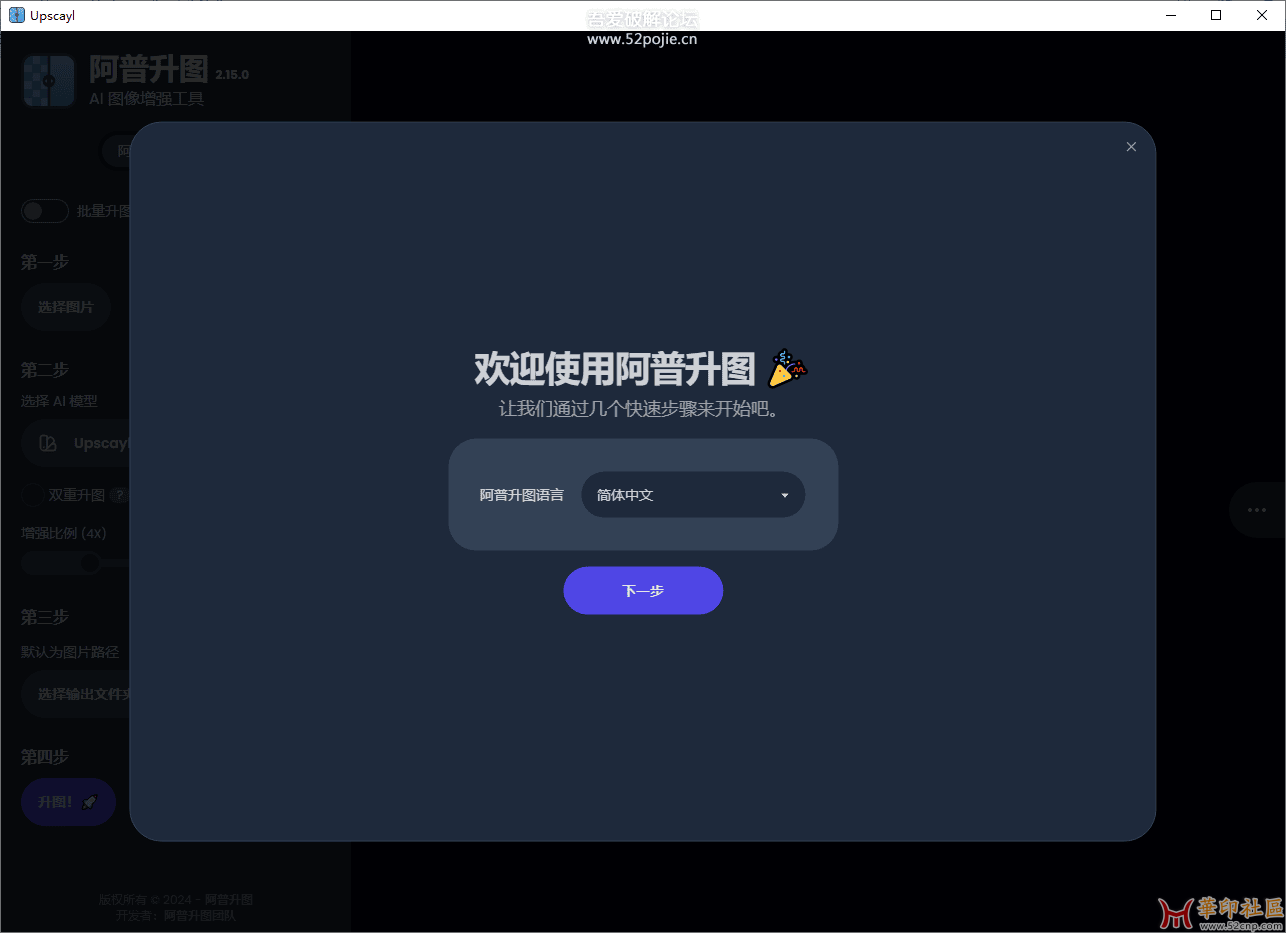Tick the 双重升图 checkbox
1286x933 pixels.
[32, 495]
